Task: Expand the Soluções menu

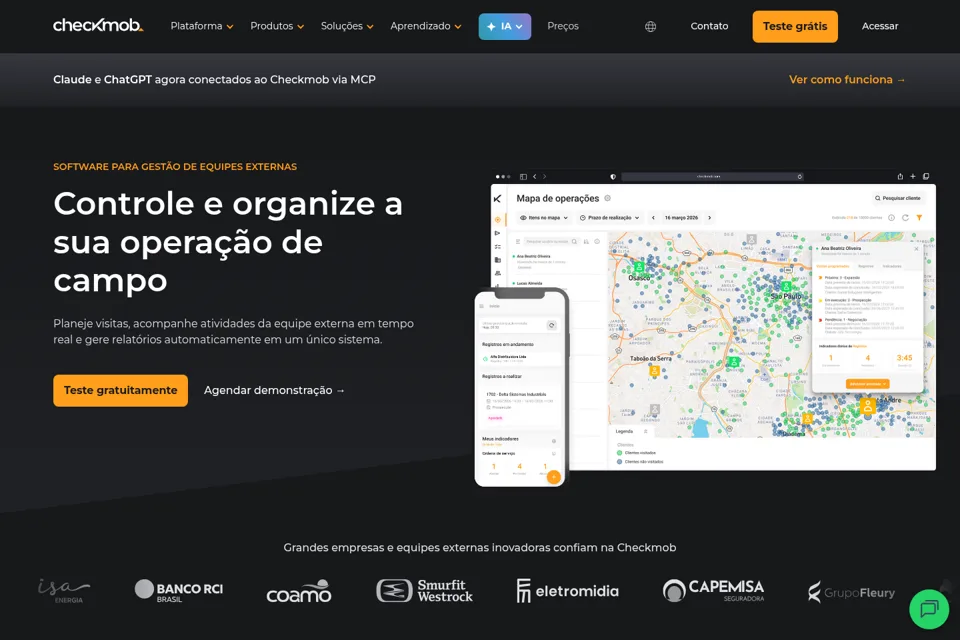Action: (347, 26)
